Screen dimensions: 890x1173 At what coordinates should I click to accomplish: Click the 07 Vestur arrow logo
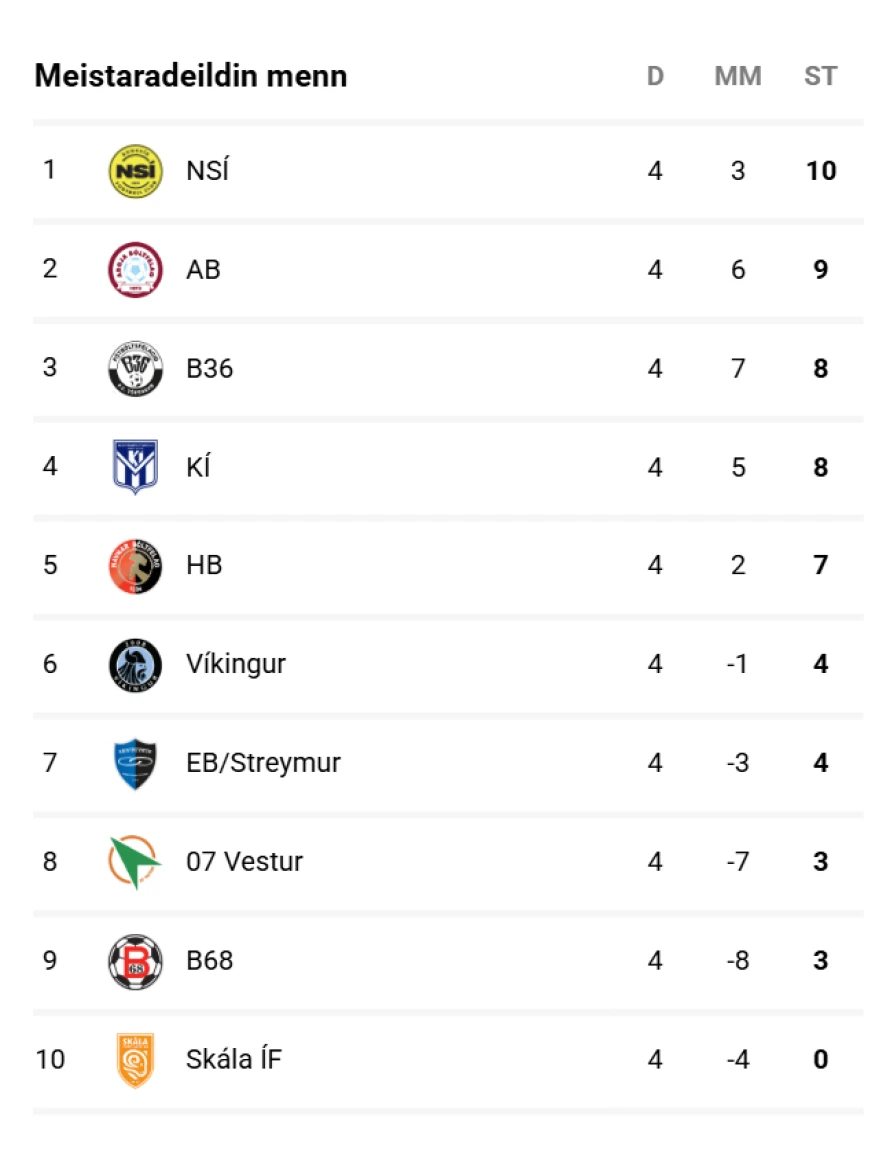(135, 862)
